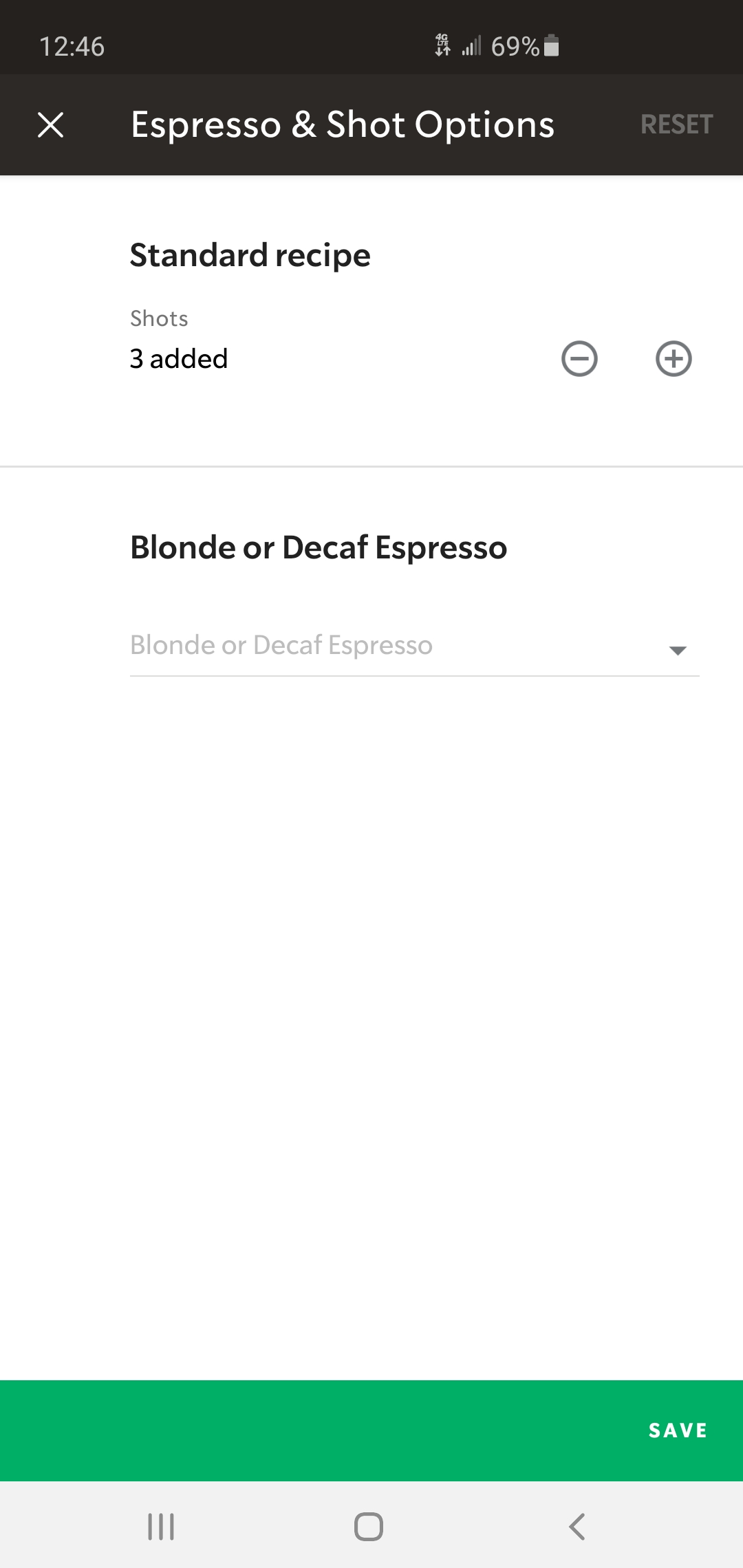Tap the signal strength bars icon
The height and width of the screenshot is (1568, 743).
tap(471, 46)
